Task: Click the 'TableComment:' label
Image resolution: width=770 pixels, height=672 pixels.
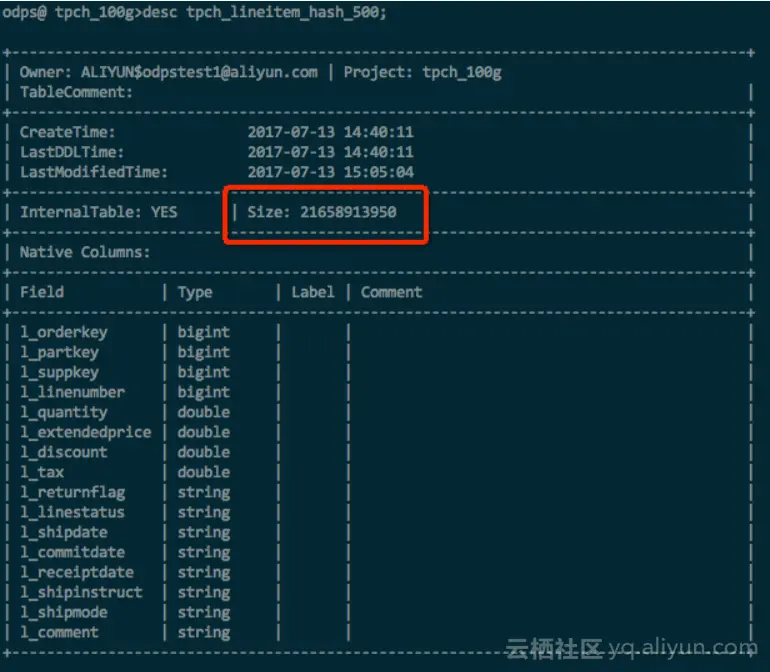Action: (x=76, y=92)
